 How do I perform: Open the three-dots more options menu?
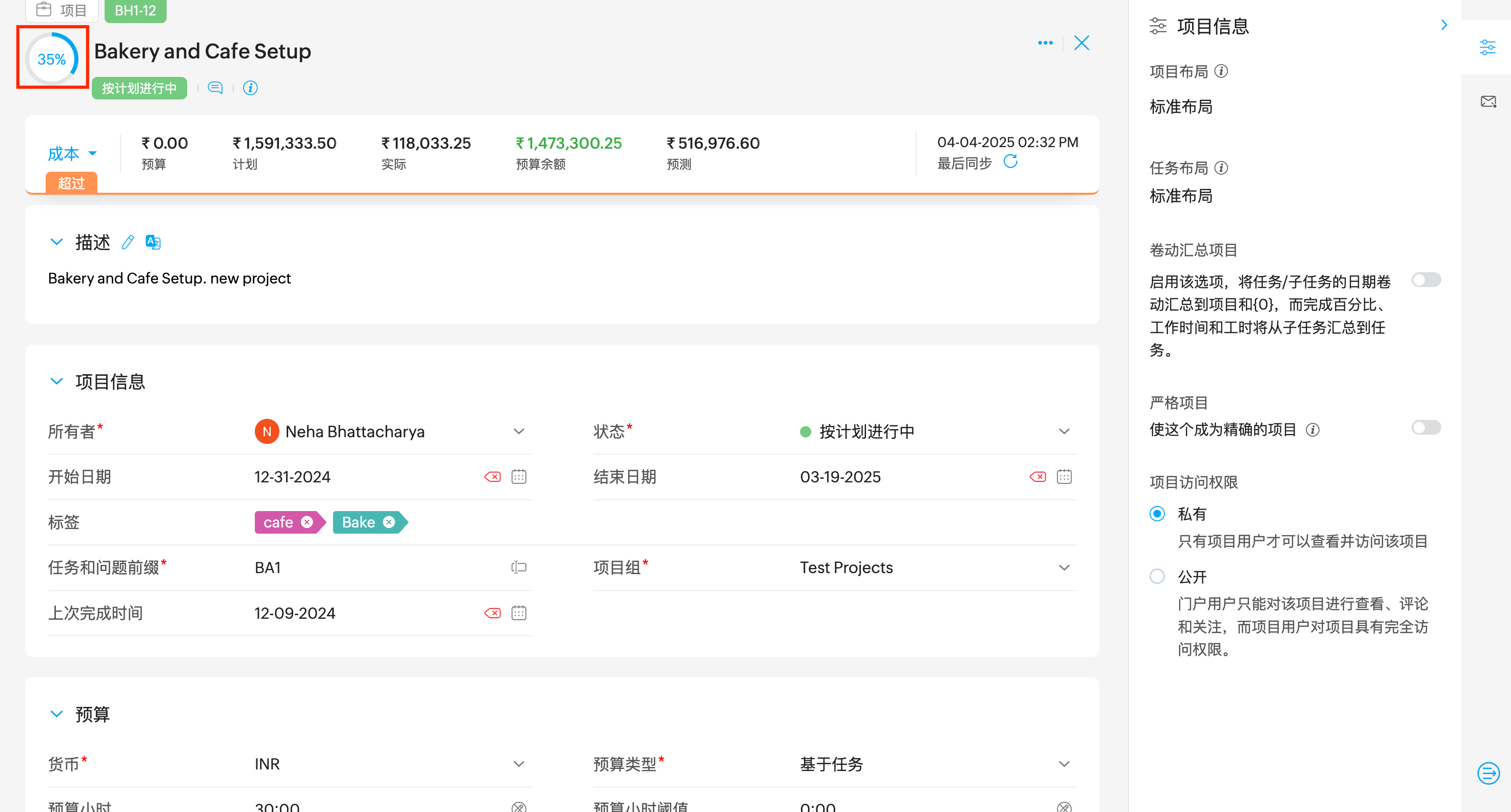pos(1045,43)
